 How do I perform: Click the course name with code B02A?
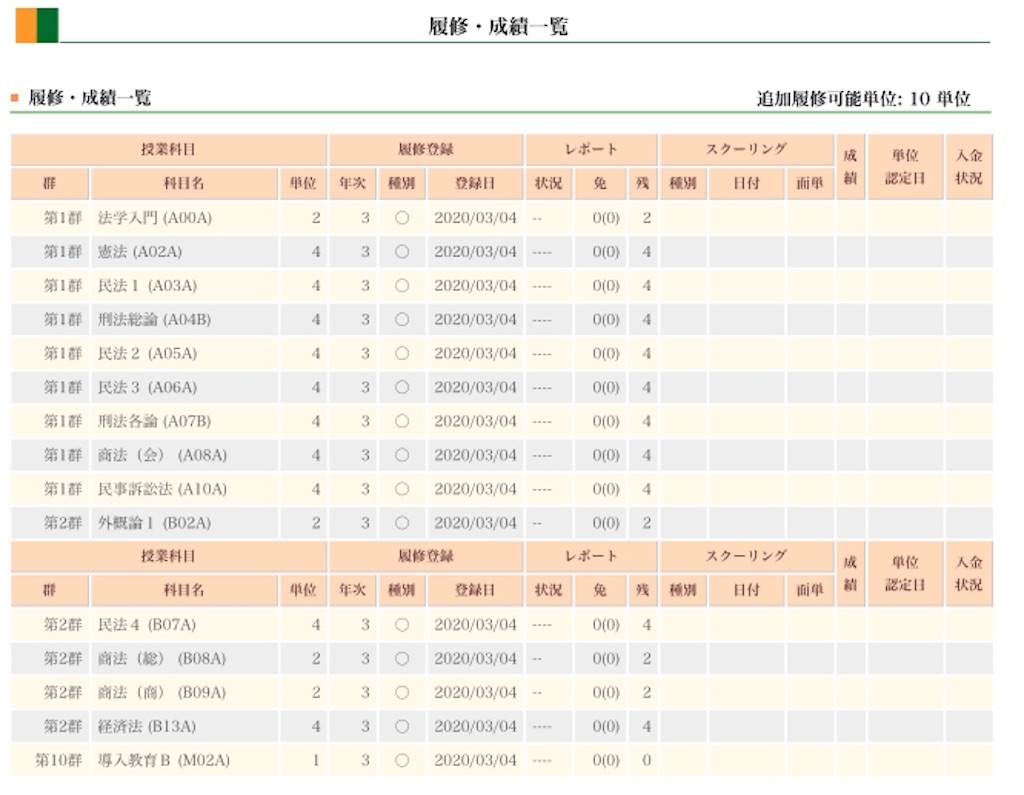[x=154, y=524]
